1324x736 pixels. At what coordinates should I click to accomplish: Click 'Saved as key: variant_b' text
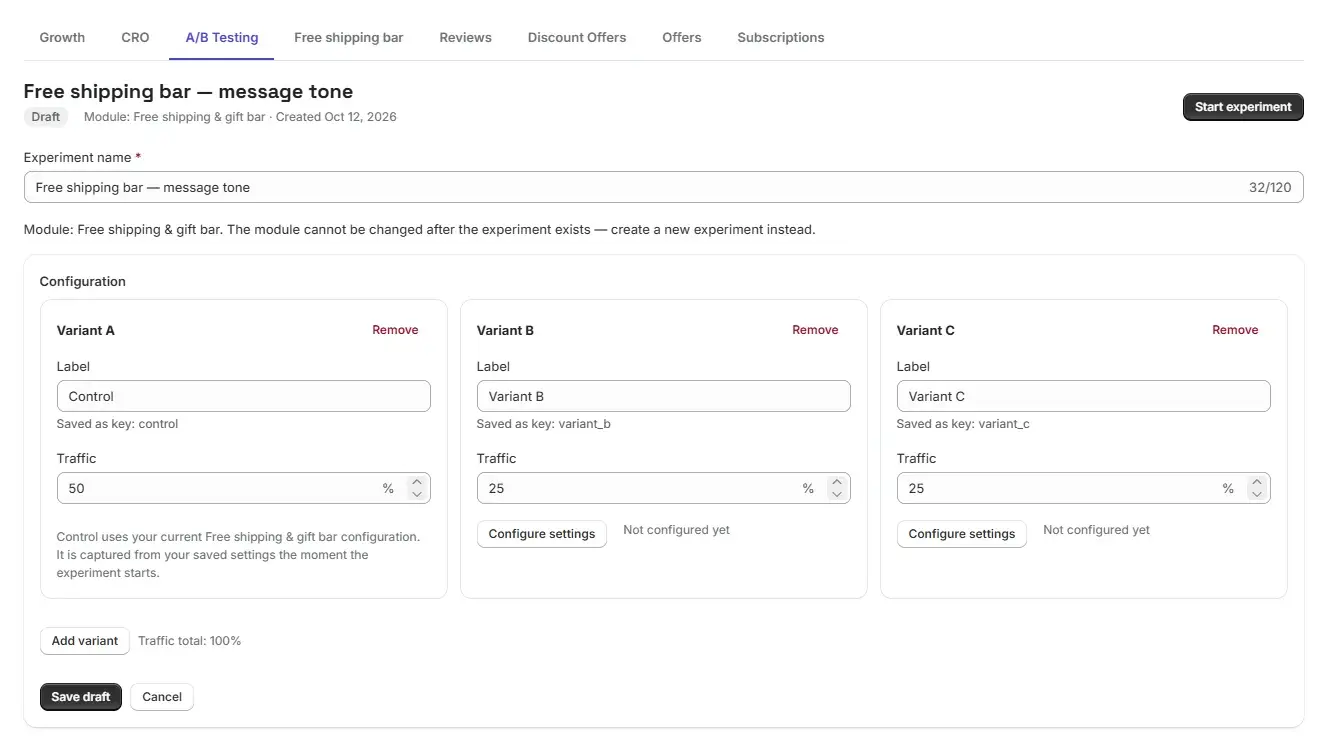point(544,424)
